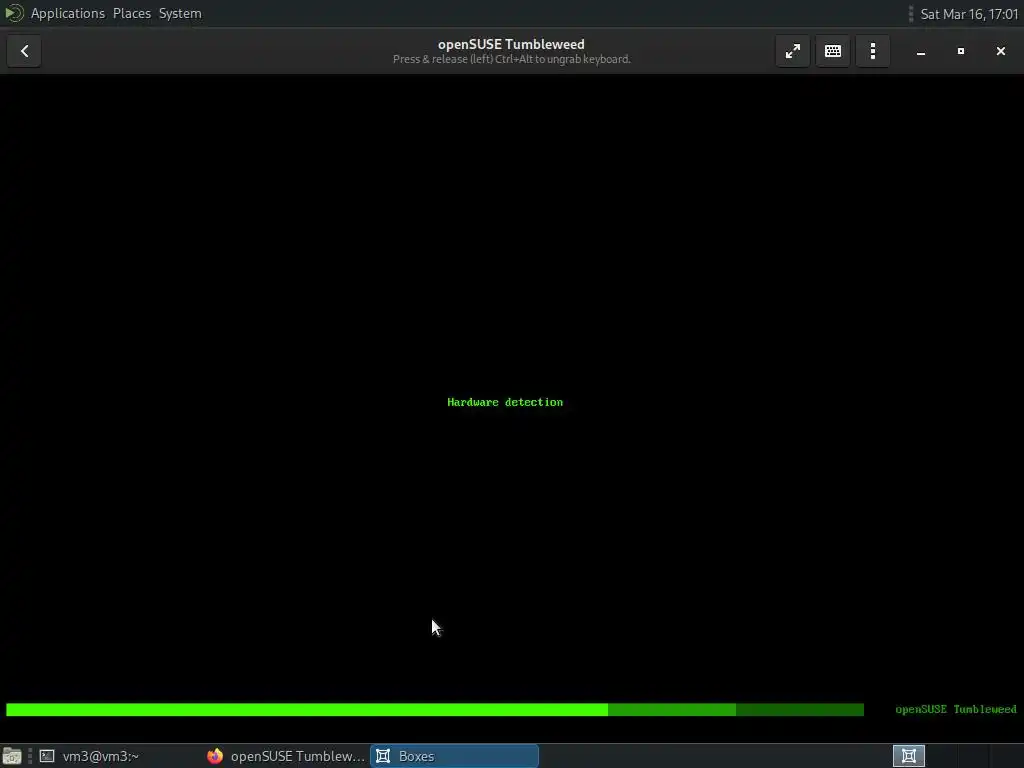Image resolution: width=1024 pixels, height=768 pixels.
Task: Click the MATE logo icon in top panel
Action: (x=14, y=13)
